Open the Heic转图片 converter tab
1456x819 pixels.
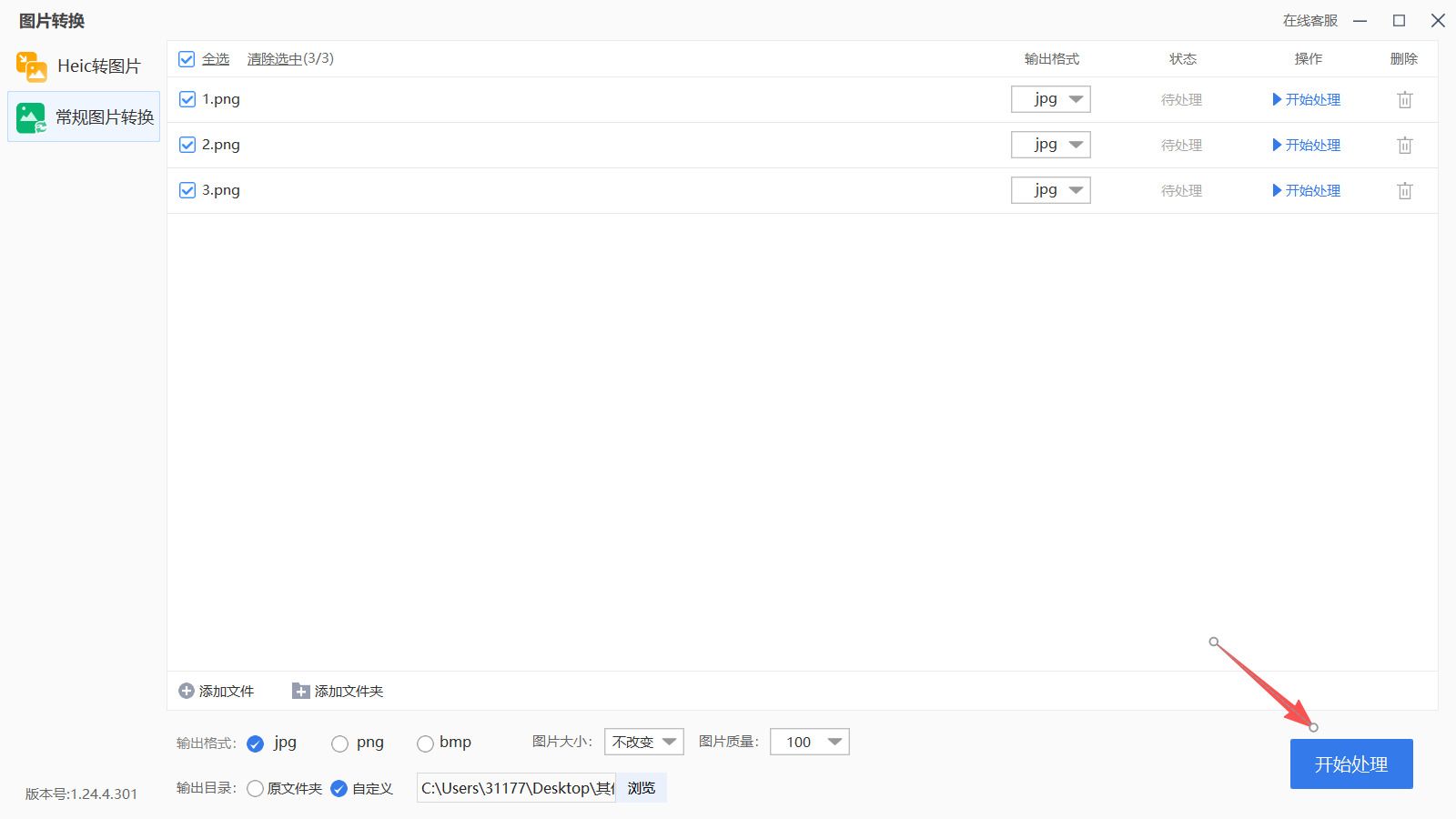[x=82, y=66]
